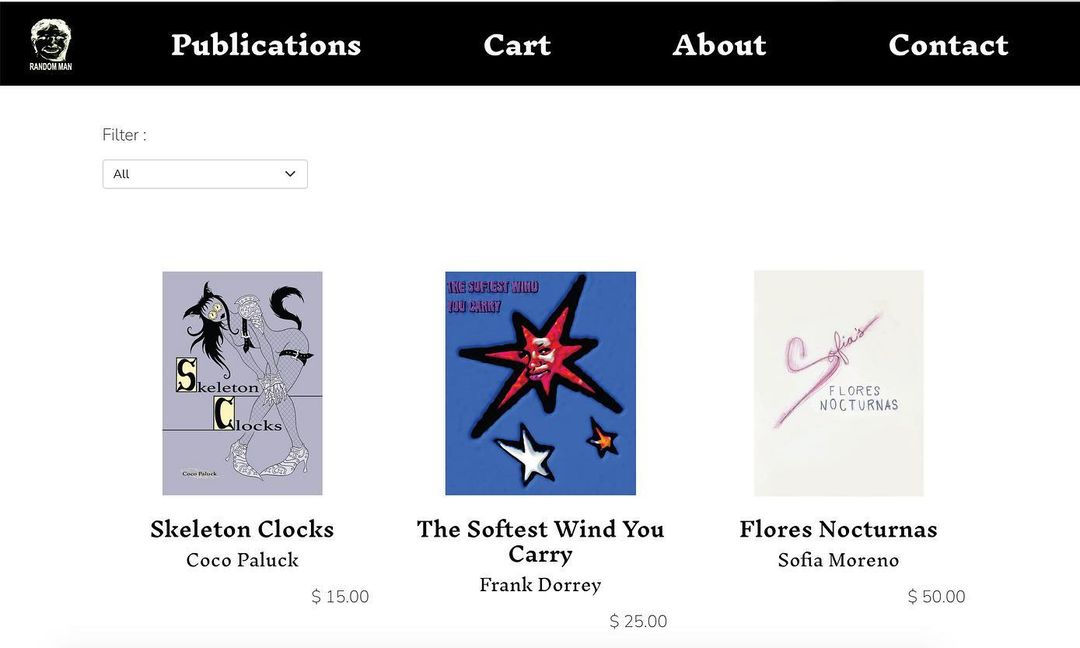1080x648 pixels.
Task: Click the $ 25.00 price
Action: pos(638,622)
